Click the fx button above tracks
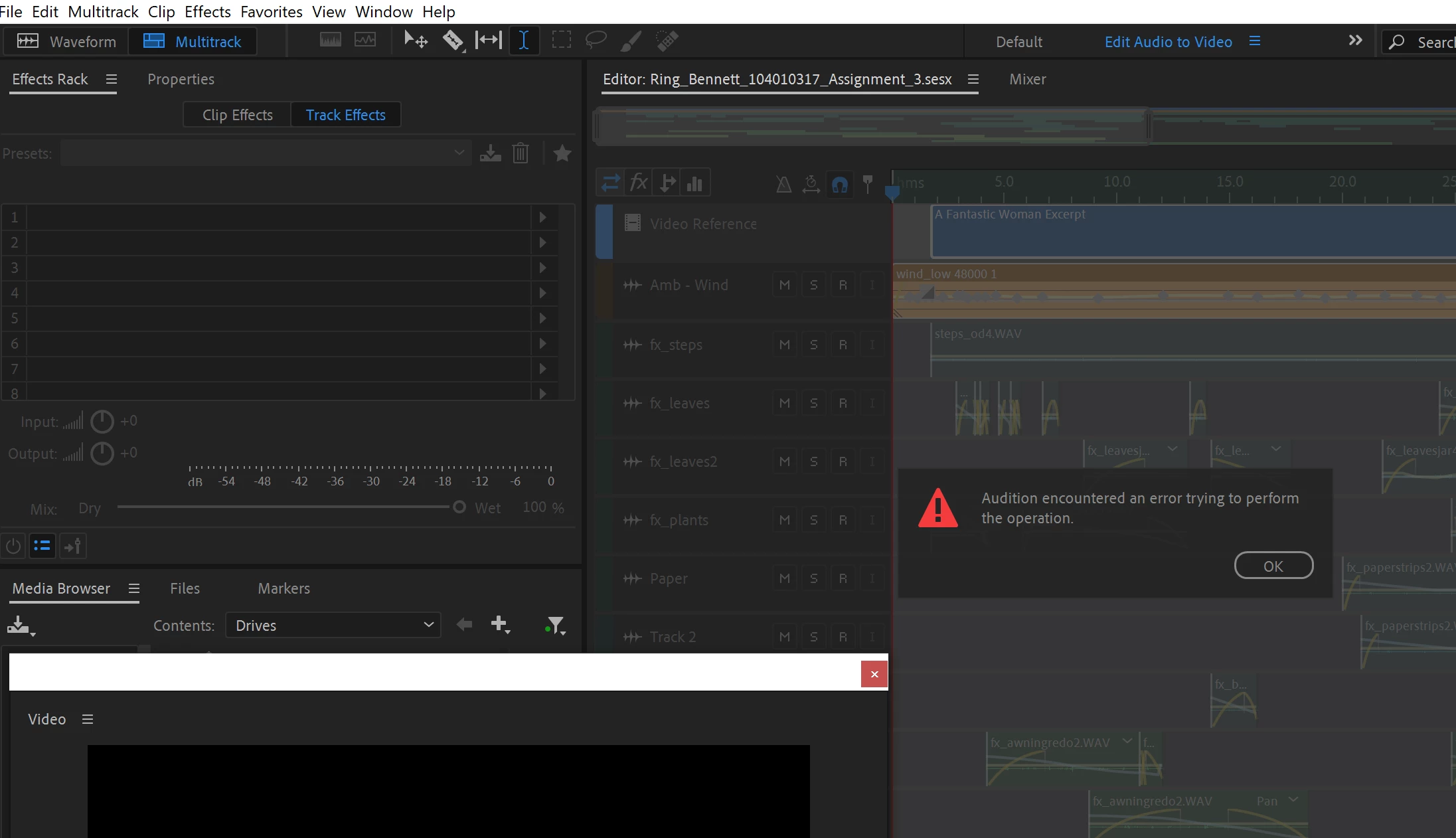The height and width of the screenshot is (838, 1456). pyautogui.click(x=639, y=183)
